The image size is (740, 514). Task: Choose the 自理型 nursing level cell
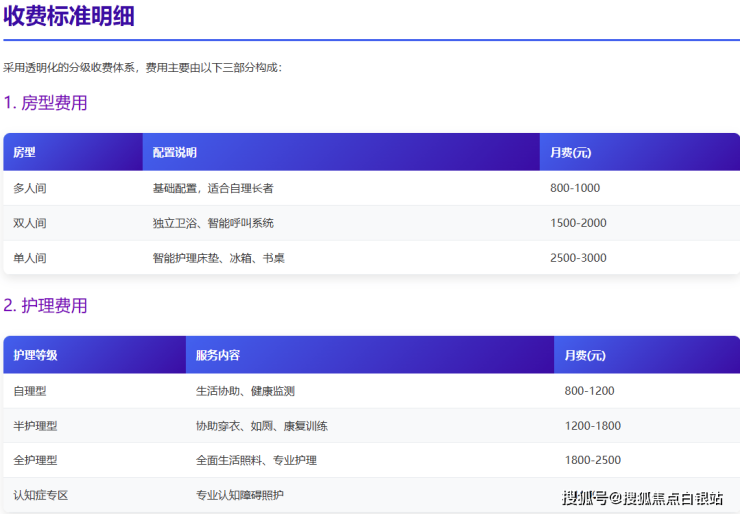tap(29, 391)
